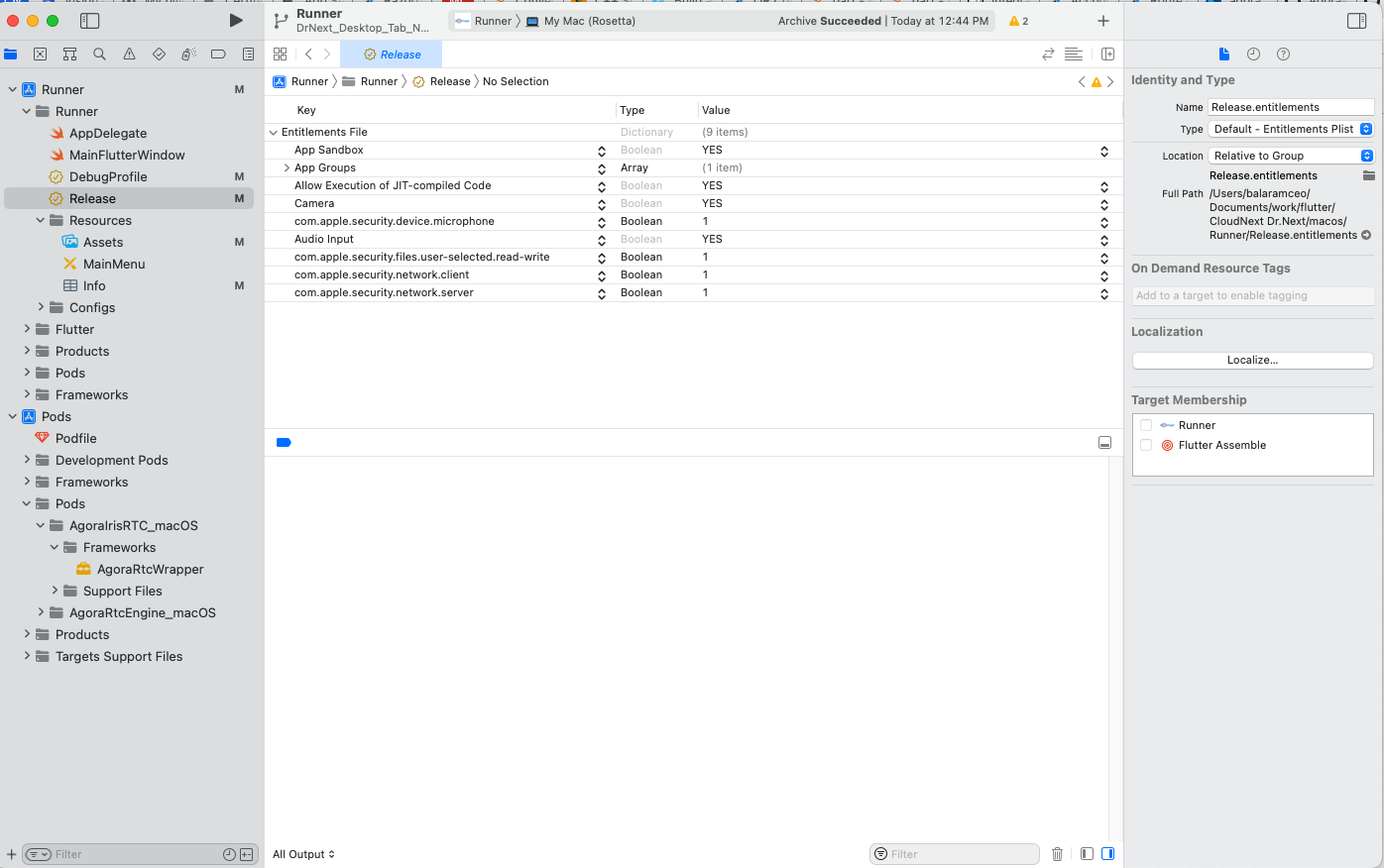The image size is (1384, 868).
Task: Select the Release editor tab
Action: [391, 54]
